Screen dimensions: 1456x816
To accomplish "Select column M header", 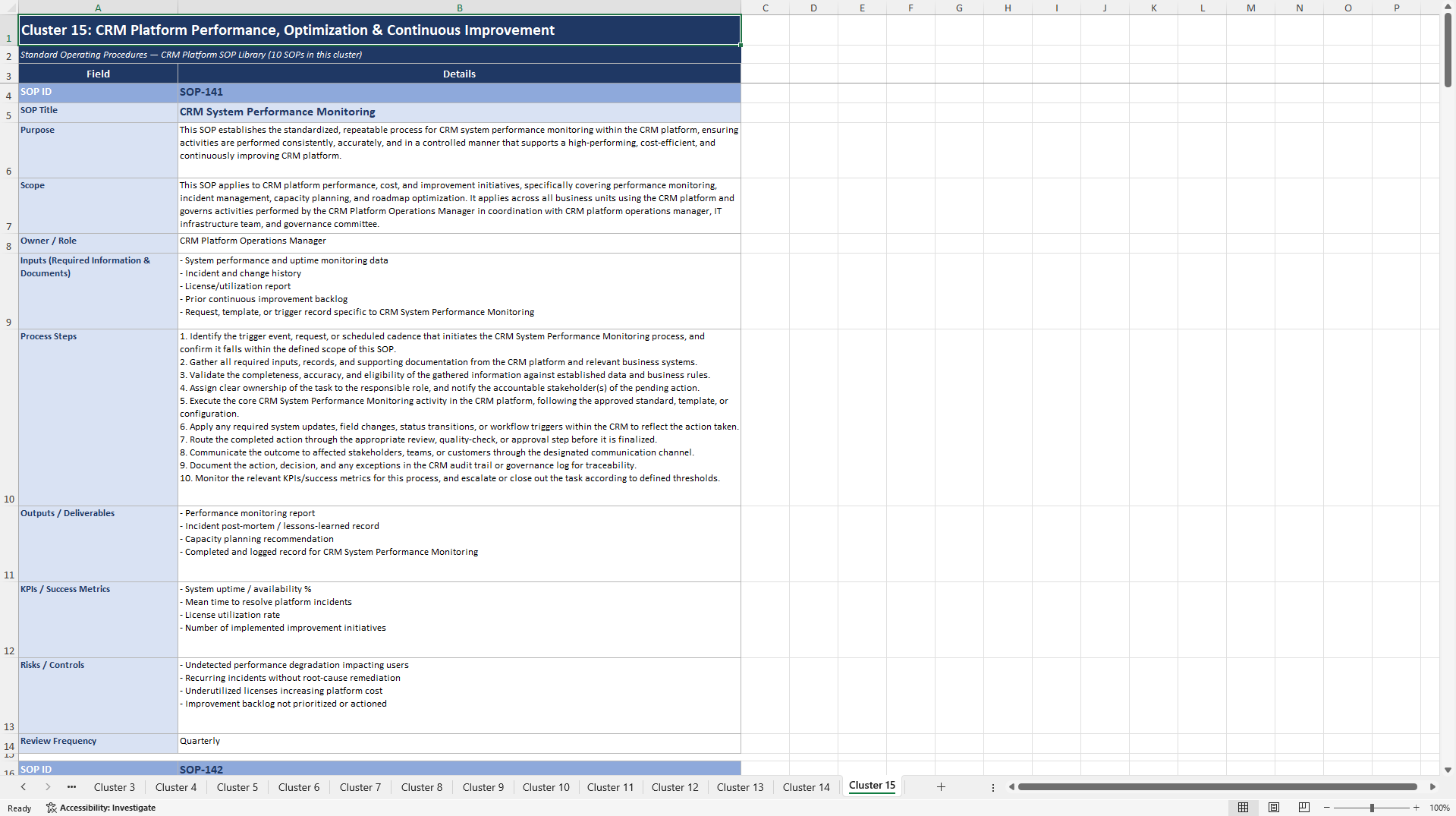I will click(x=1250, y=8).
